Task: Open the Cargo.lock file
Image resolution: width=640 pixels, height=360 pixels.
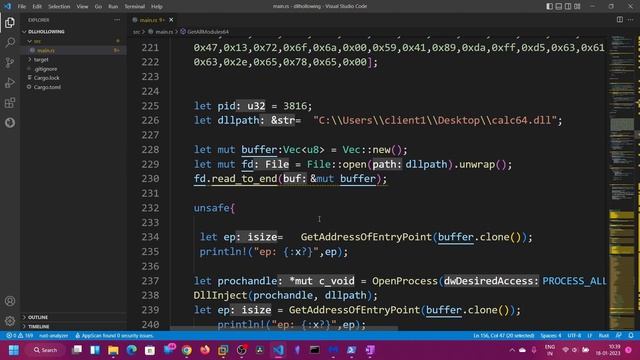Action: tap(47, 78)
